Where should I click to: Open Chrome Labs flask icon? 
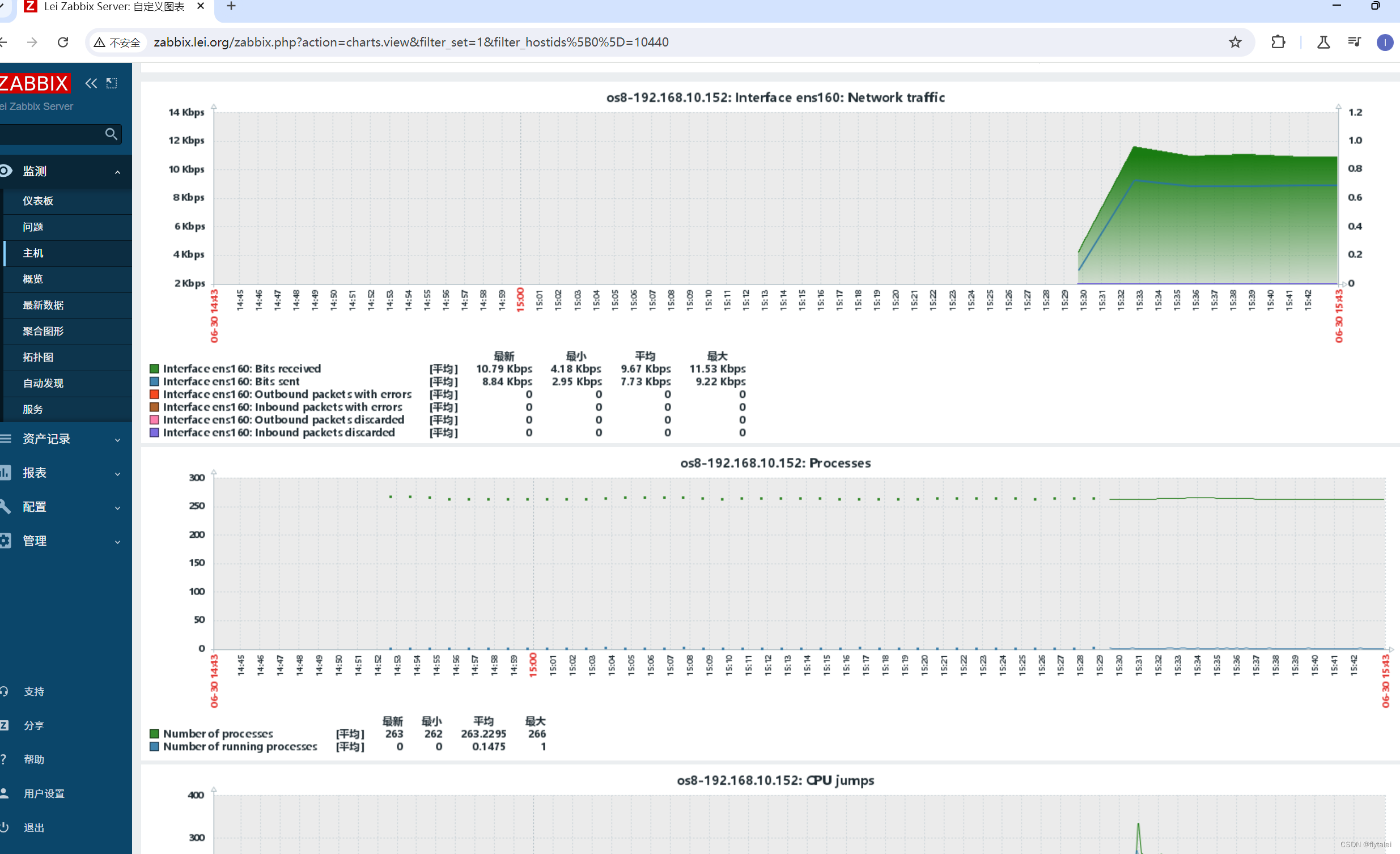click(1323, 42)
